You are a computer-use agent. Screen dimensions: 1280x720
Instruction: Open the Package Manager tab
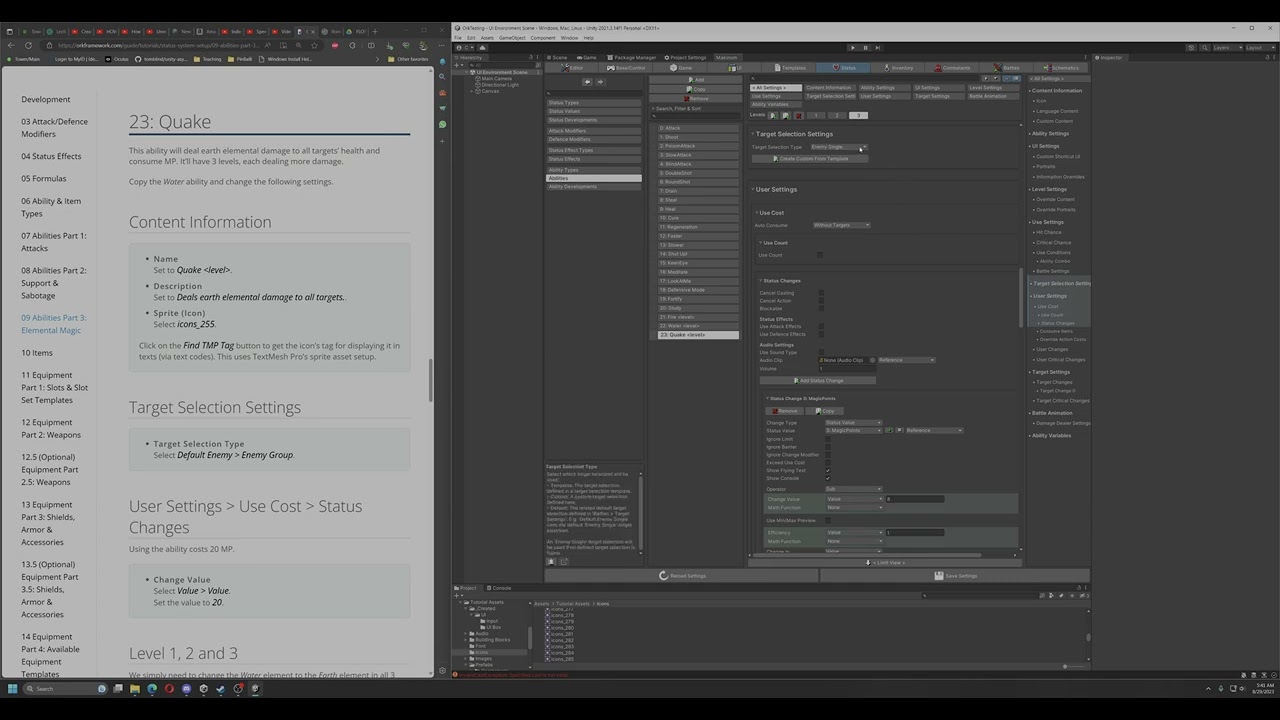pyautogui.click(x=632, y=57)
